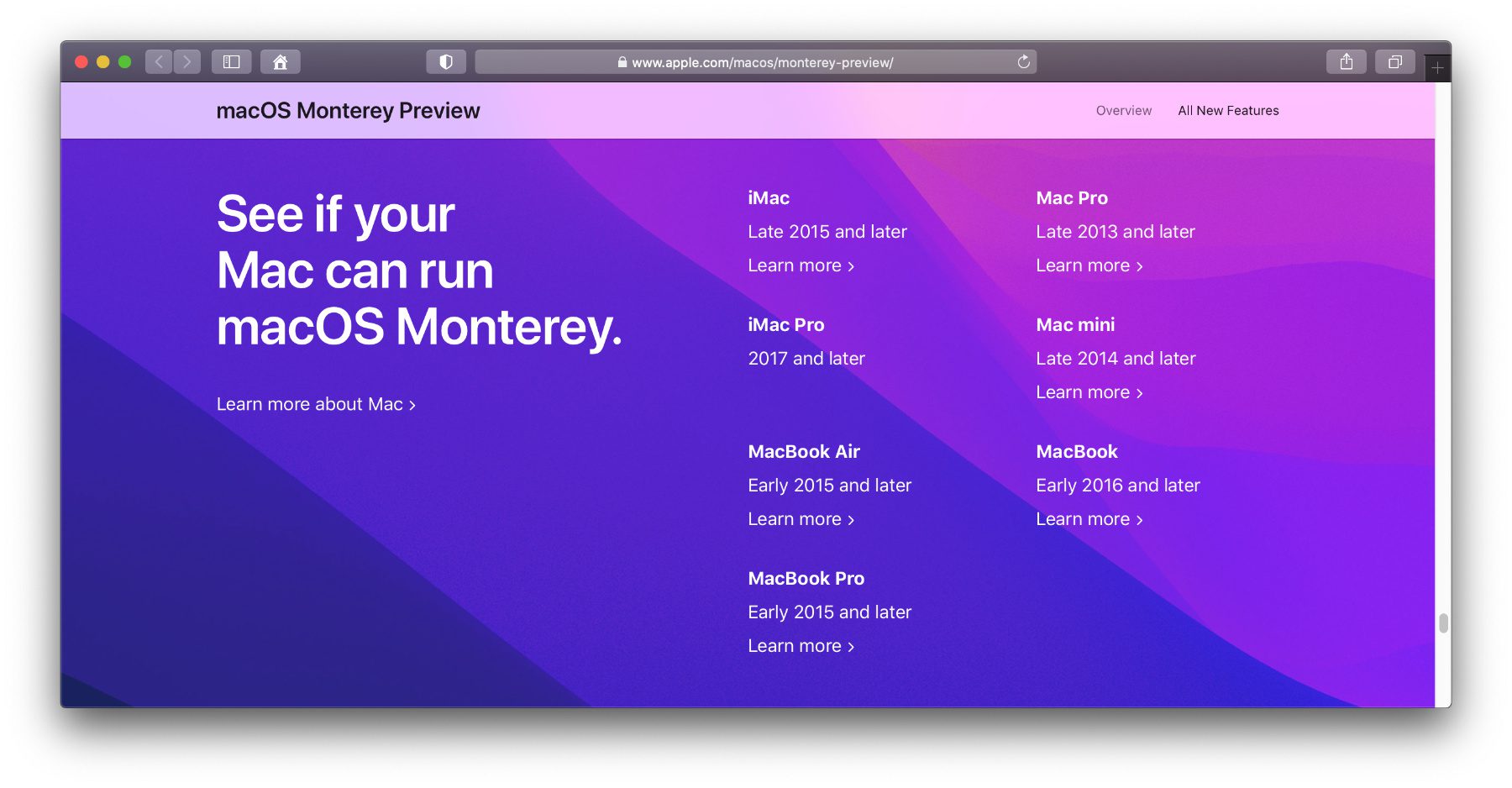The image size is (1512, 788).
Task: Click the text Late 2014 and later
Action: [1116, 359]
